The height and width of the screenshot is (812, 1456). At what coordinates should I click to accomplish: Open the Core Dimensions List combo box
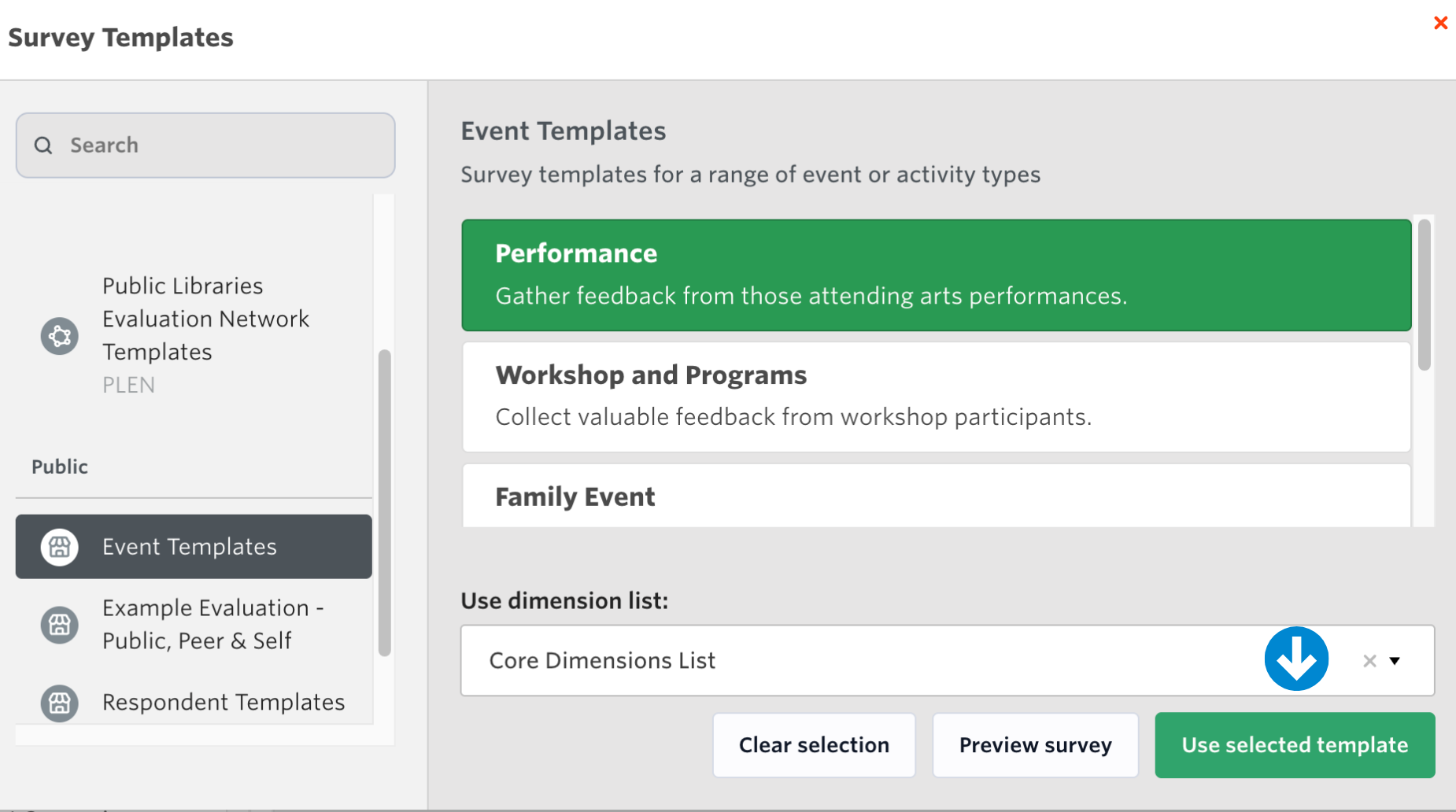[x=866, y=661]
